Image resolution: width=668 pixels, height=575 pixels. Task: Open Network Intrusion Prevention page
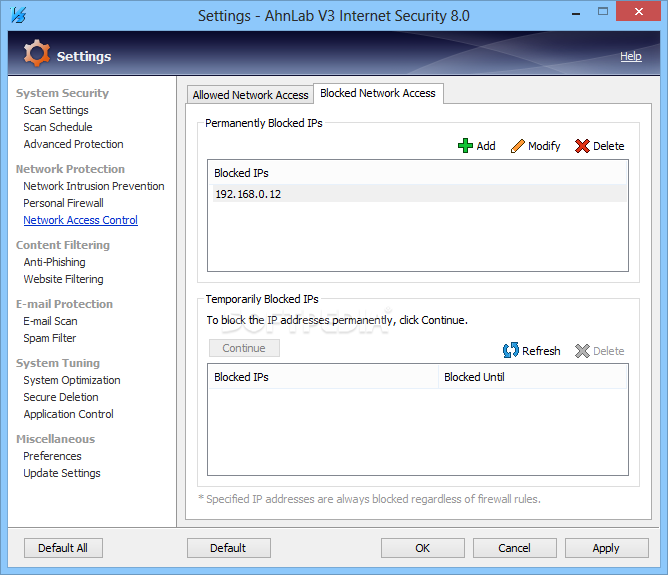[x=94, y=186]
